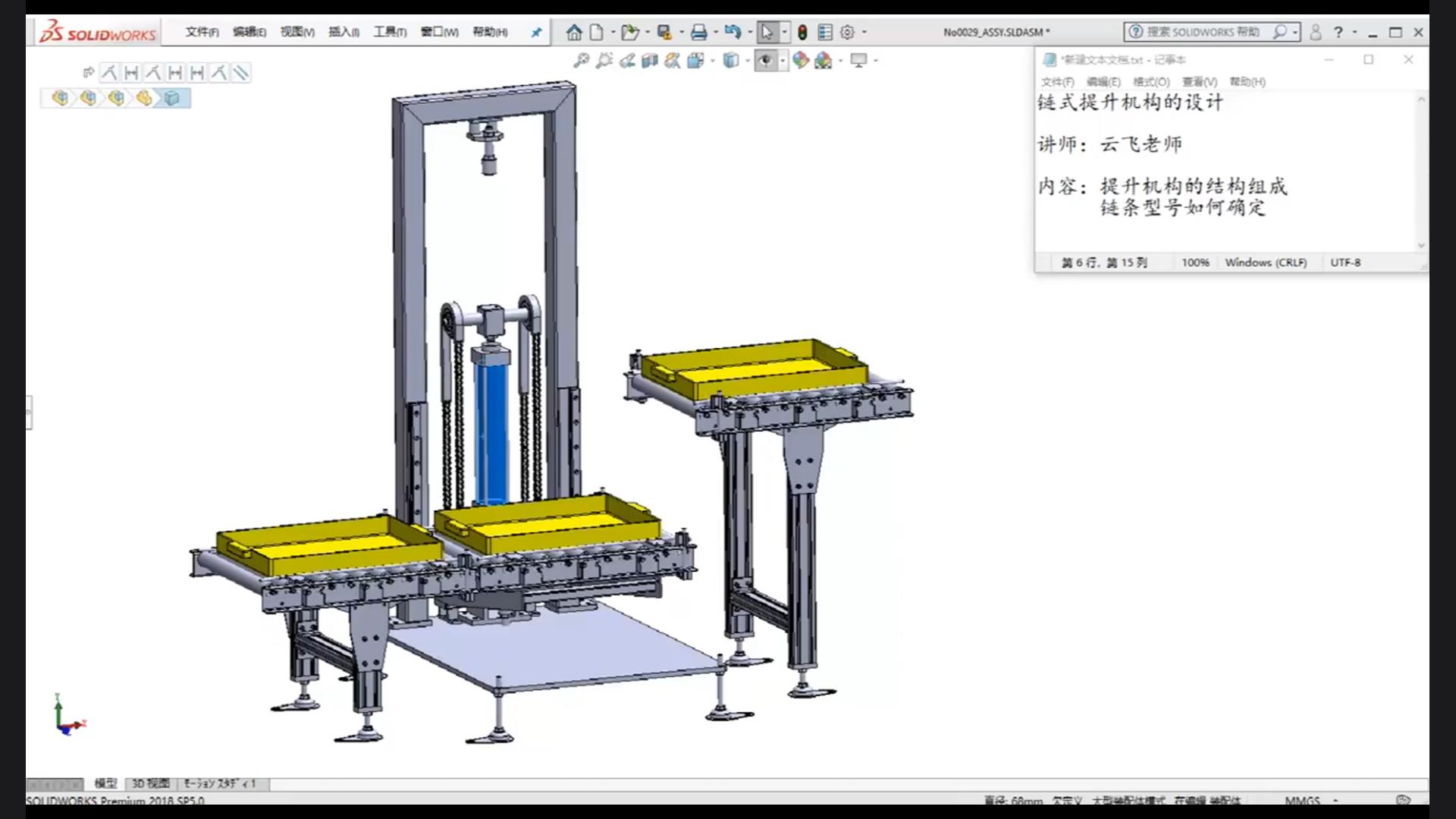Click the breadcrumb arrow icon left of mates
The image size is (1456, 819).
point(88,73)
